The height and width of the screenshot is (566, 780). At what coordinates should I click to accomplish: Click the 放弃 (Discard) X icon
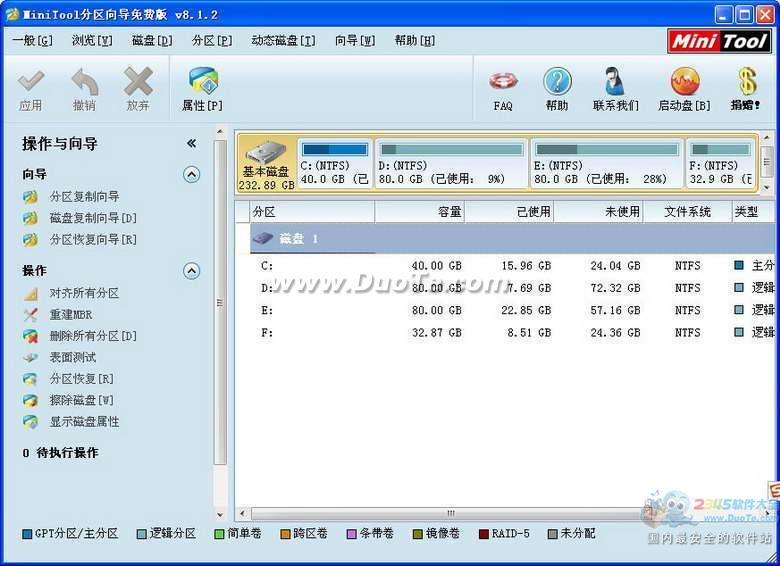(138, 83)
